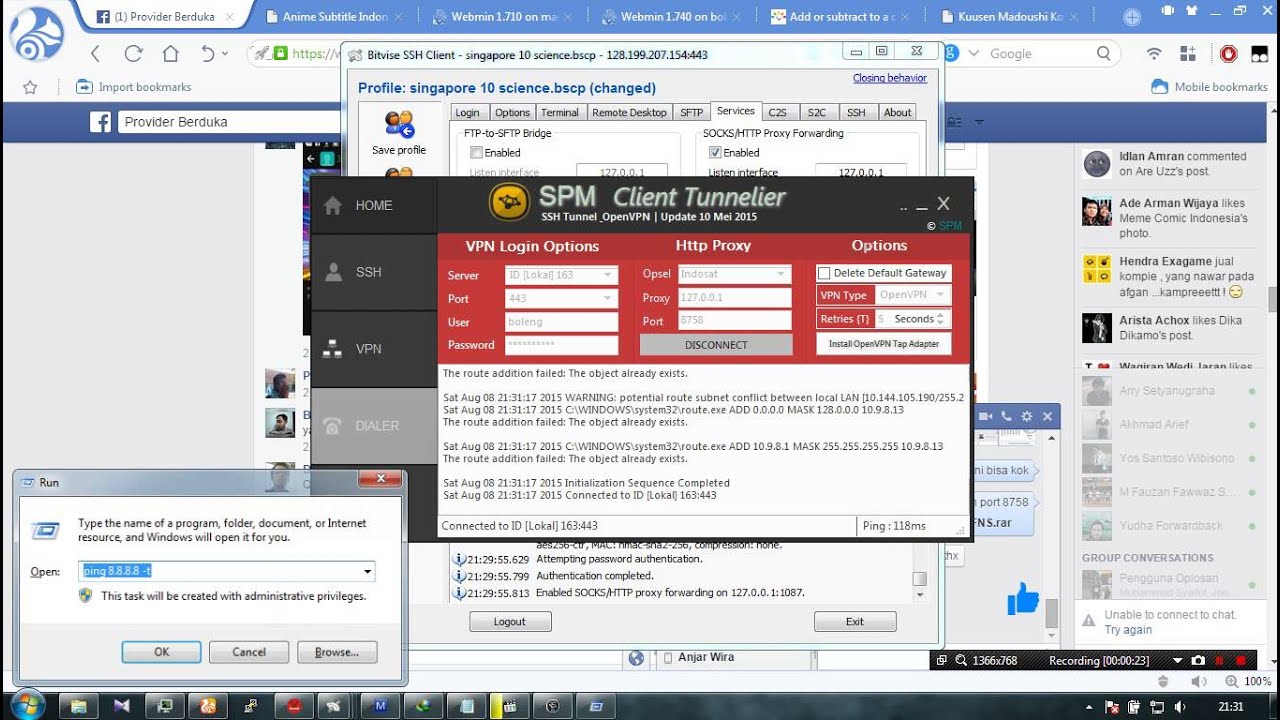Take a snapshot with recorder camera icon

[x=1198, y=661]
